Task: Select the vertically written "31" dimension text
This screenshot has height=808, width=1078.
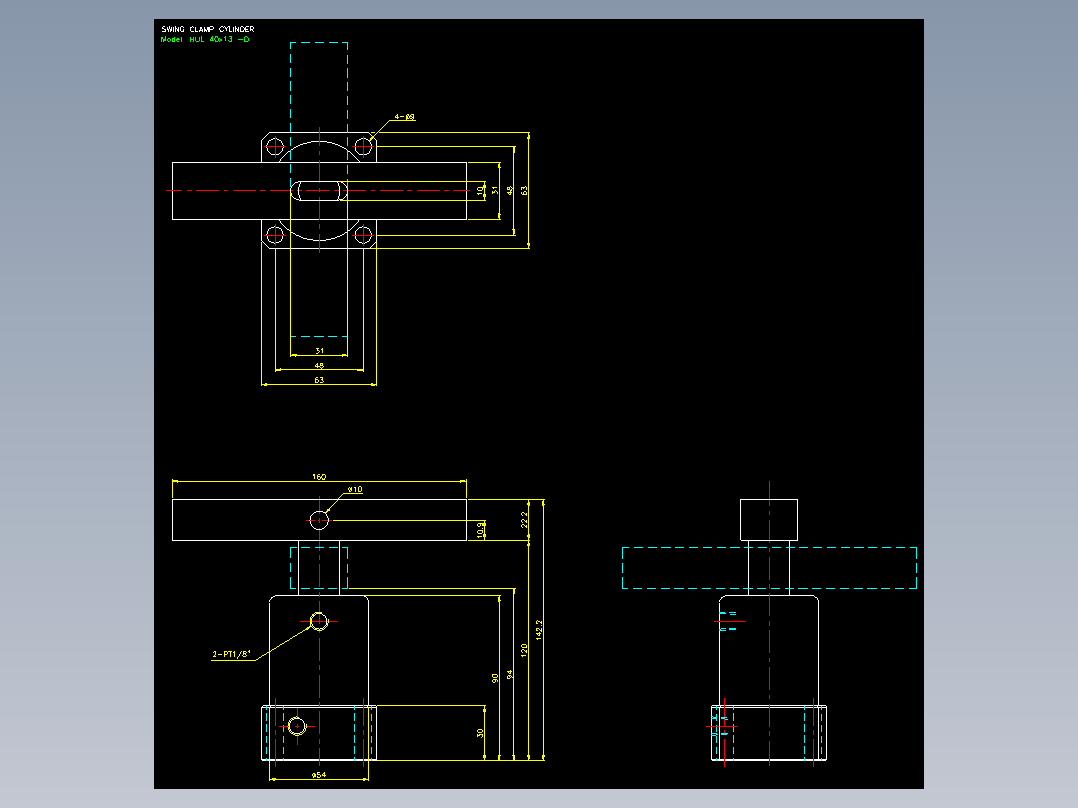Action: 495,190
